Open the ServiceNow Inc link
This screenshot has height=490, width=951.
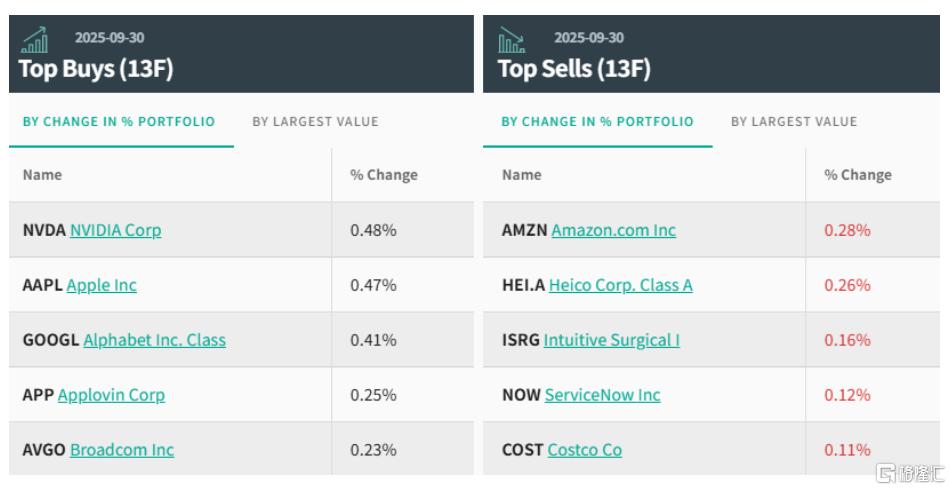(x=602, y=395)
